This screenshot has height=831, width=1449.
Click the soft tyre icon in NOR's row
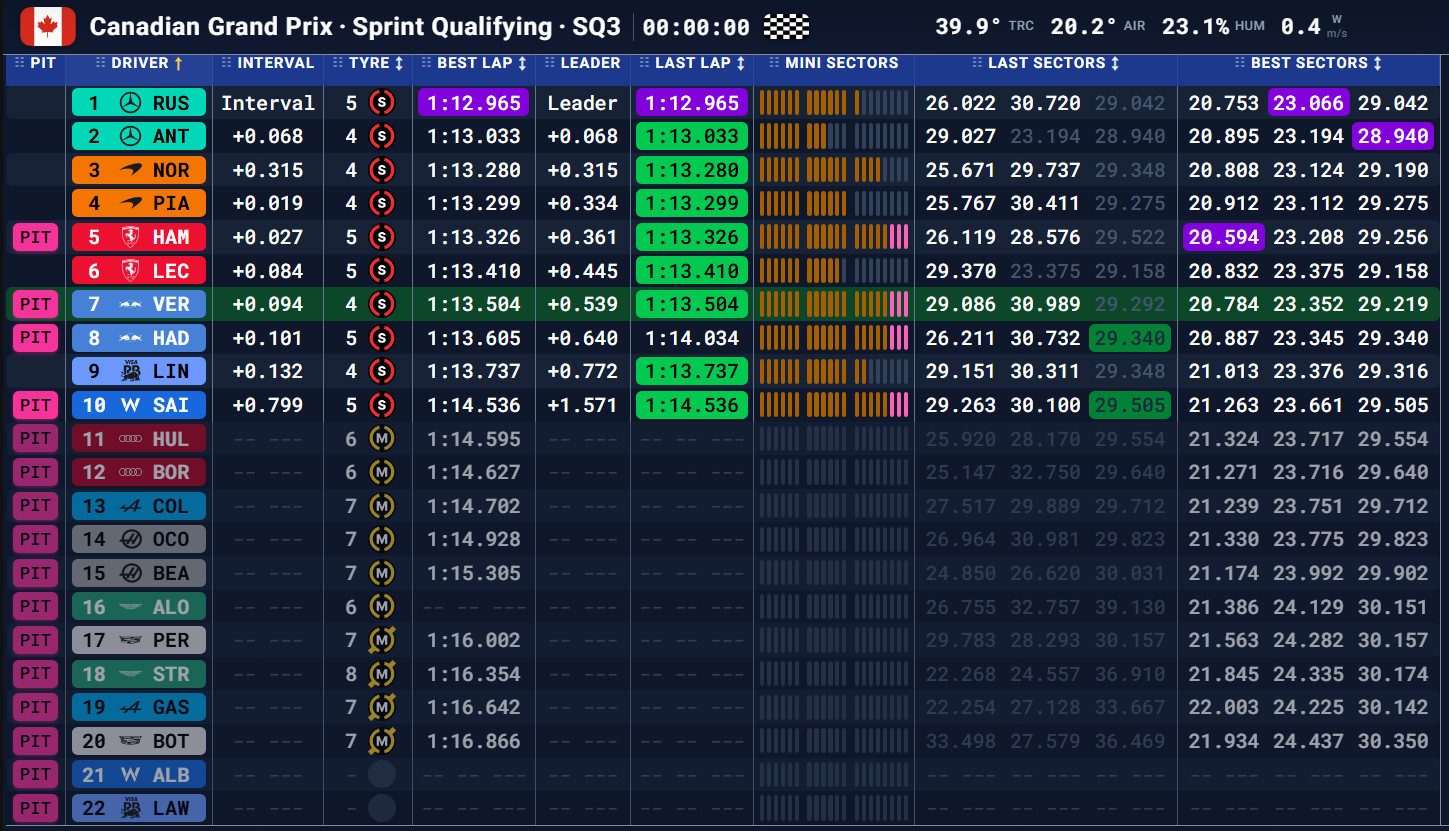click(381, 170)
